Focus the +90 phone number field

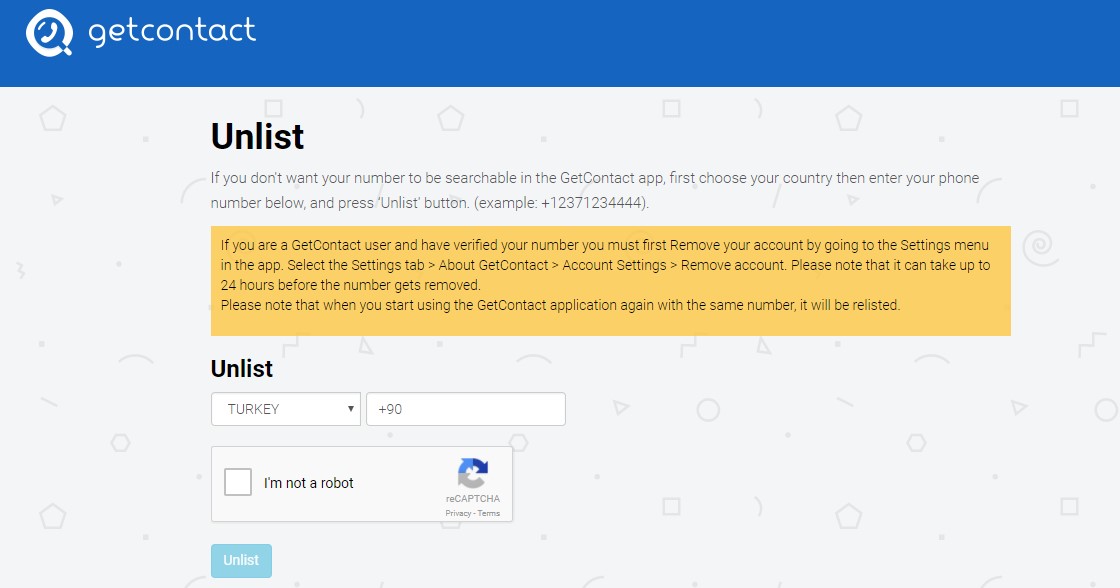coord(466,409)
